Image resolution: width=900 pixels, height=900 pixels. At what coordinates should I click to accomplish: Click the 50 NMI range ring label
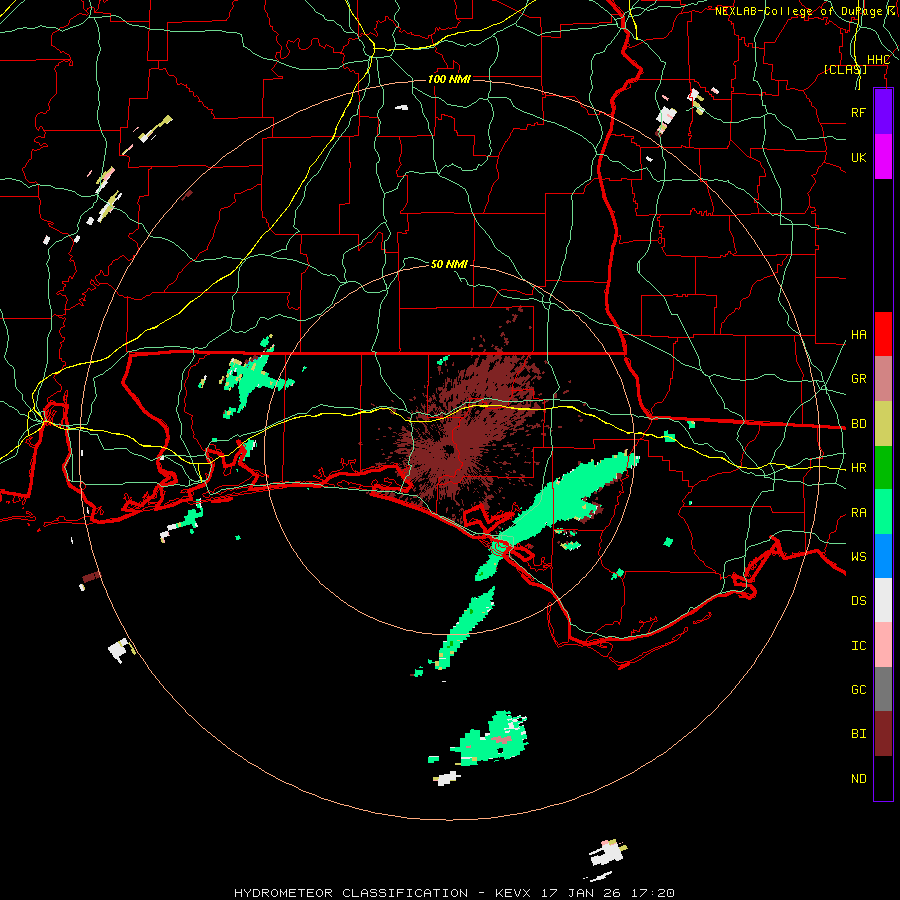(x=449, y=264)
